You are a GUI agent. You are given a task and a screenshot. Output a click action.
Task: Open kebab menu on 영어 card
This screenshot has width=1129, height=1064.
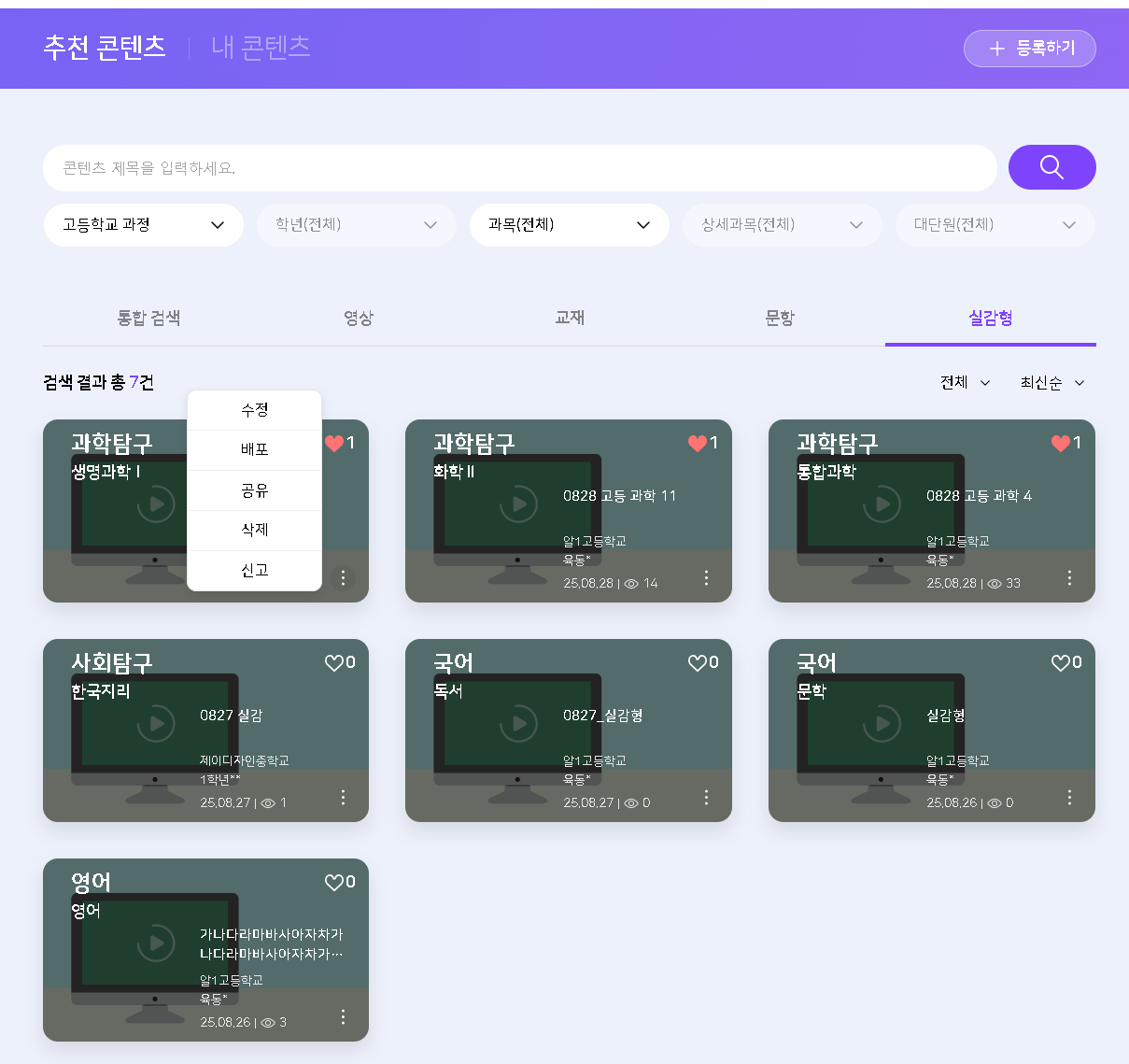point(343,1017)
